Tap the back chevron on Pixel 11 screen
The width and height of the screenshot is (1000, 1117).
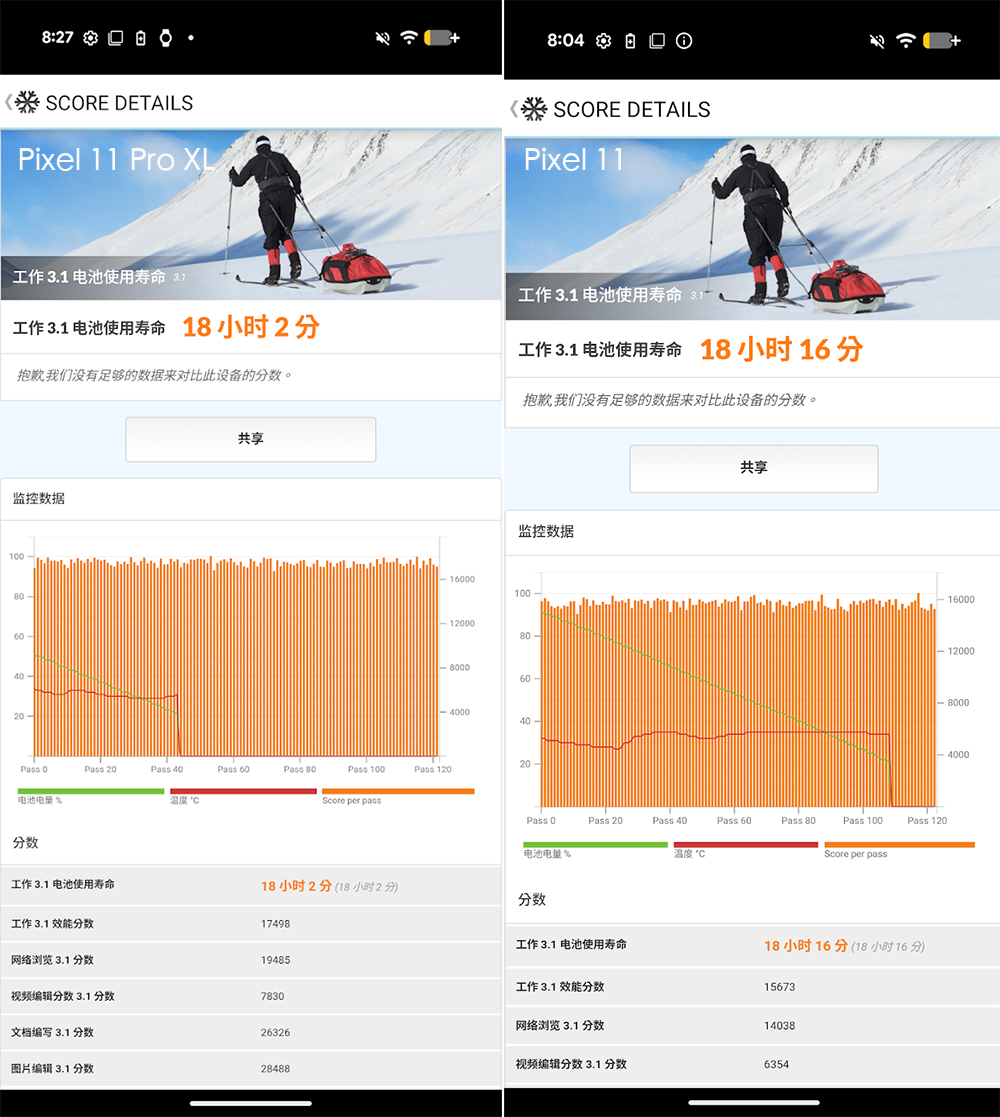[514, 108]
